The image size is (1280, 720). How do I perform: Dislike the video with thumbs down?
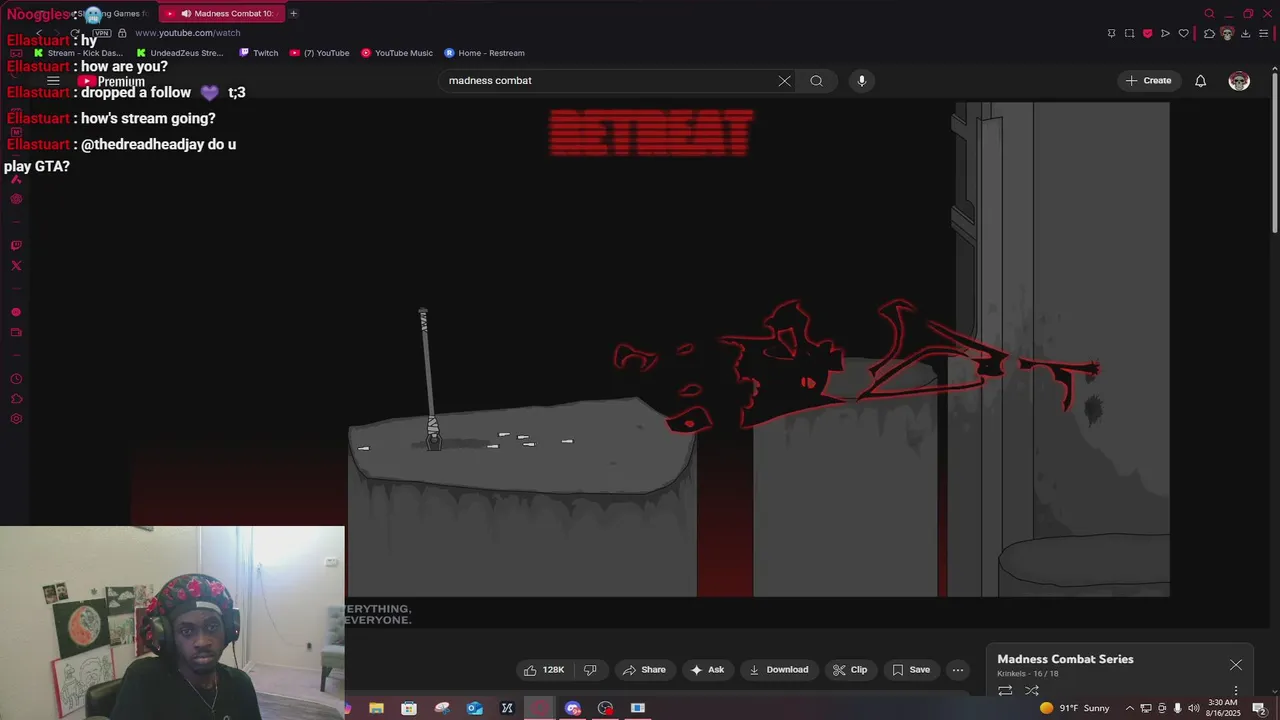(x=590, y=670)
